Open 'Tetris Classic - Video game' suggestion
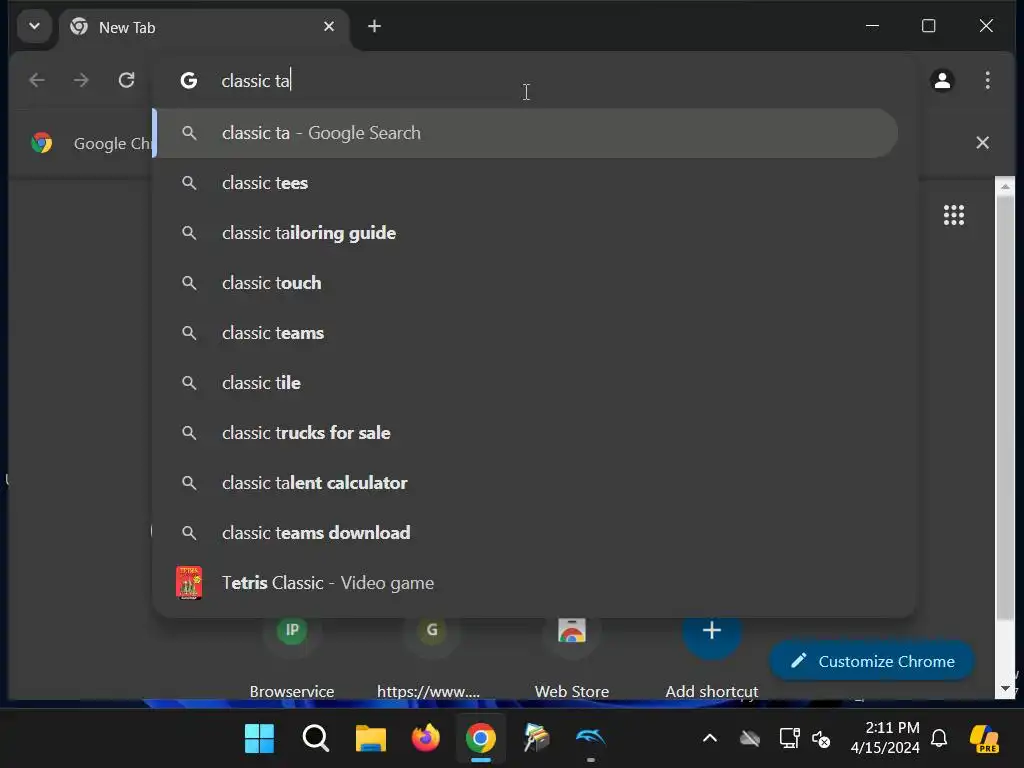Image resolution: width=1024 pixels, height=768 pixels. coord(526,583)
